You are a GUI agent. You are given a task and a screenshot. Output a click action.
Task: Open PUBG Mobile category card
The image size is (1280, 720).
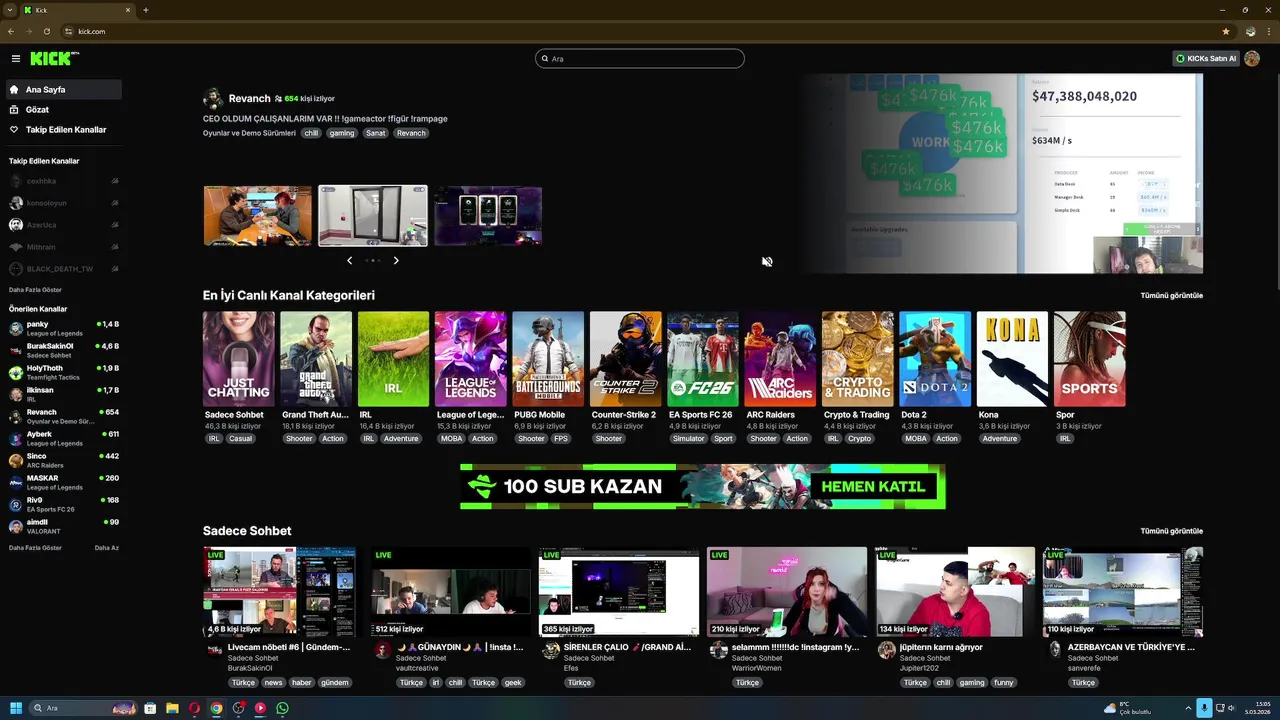548,359
